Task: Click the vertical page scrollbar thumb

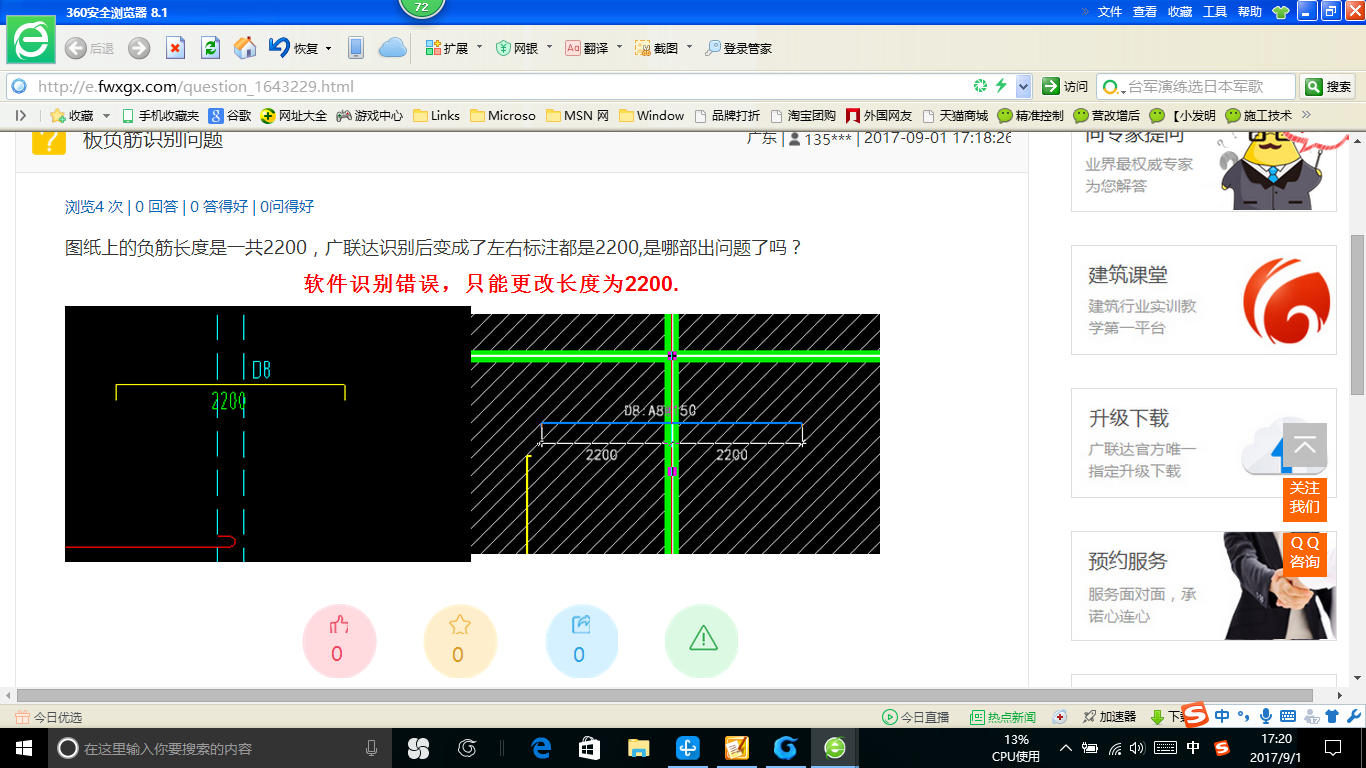Action: [x=1357, y=315]
